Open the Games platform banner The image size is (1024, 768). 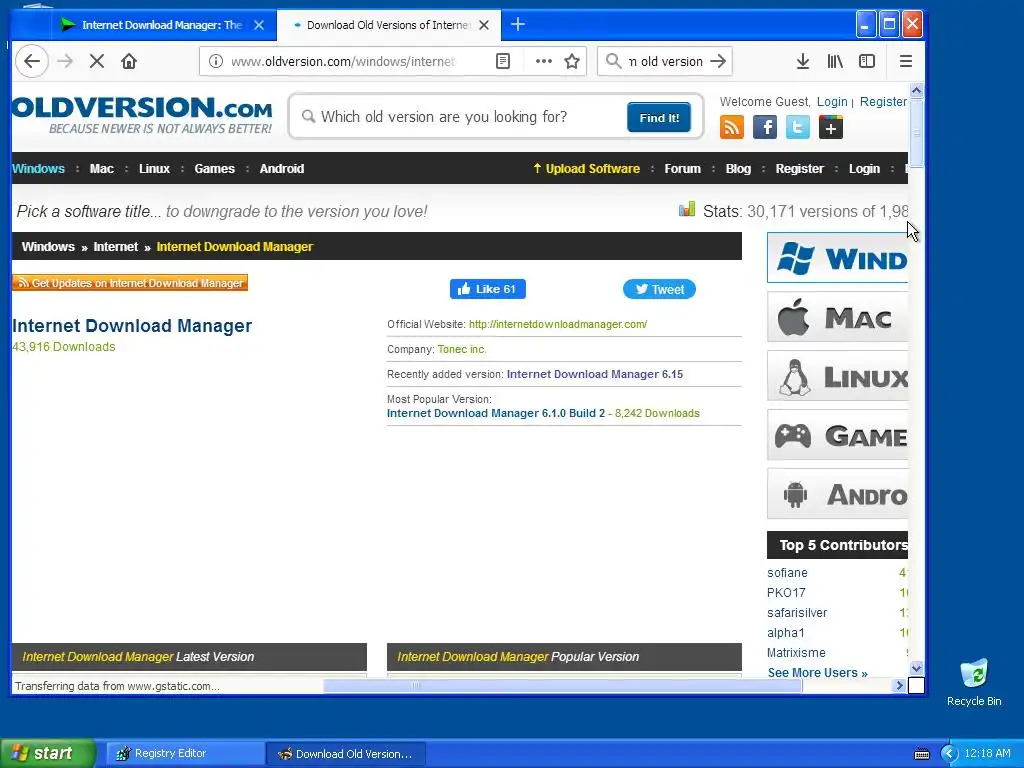pyautogui.click(x=837, y=435)
